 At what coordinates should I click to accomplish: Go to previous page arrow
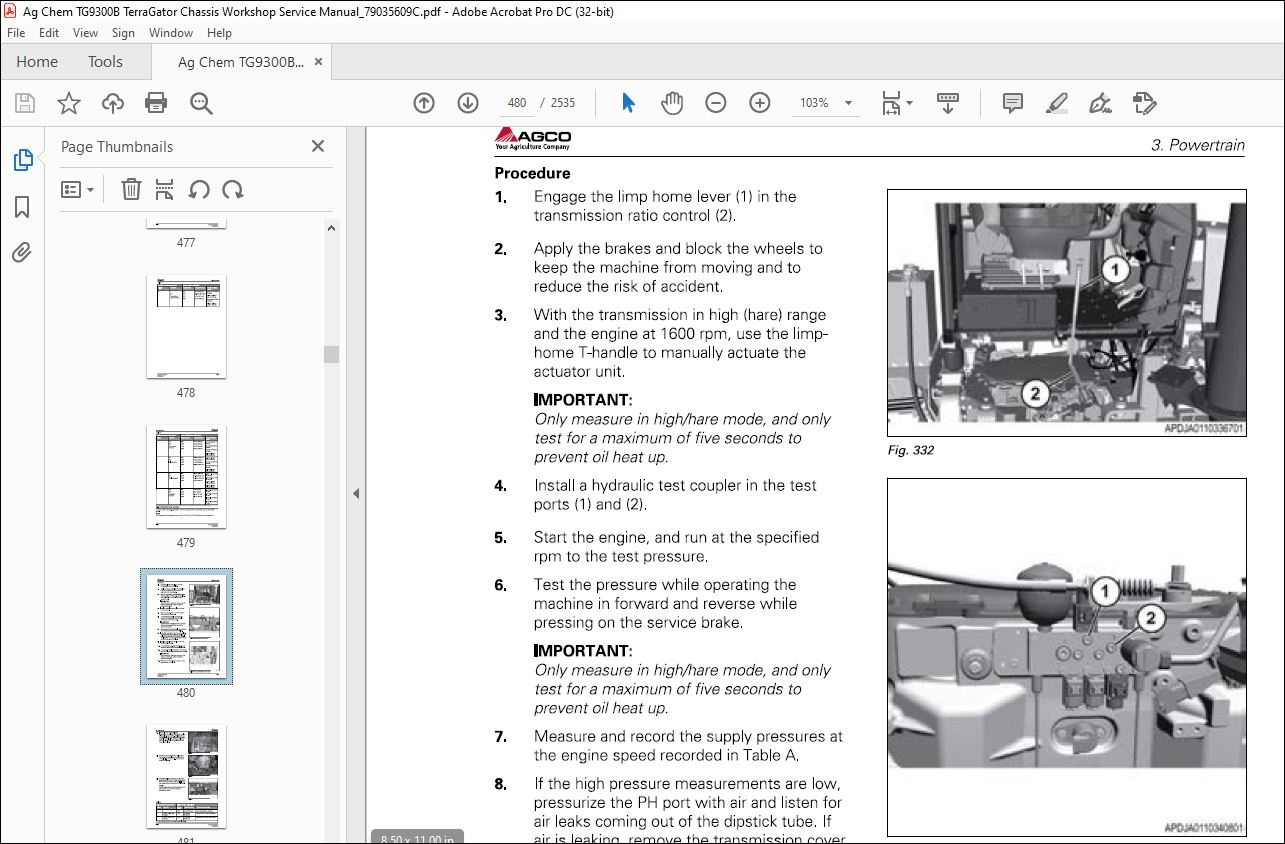pos(424,103)
